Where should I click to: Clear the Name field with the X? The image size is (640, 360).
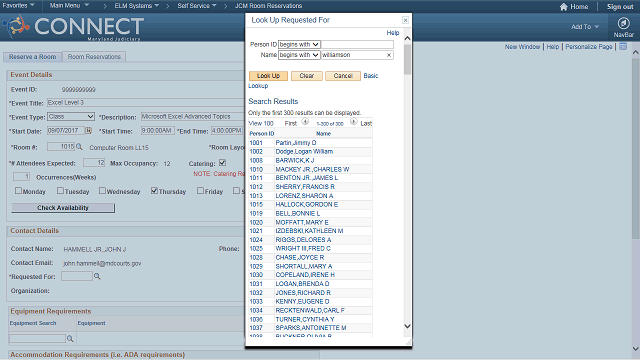click(x=389, y=55)
